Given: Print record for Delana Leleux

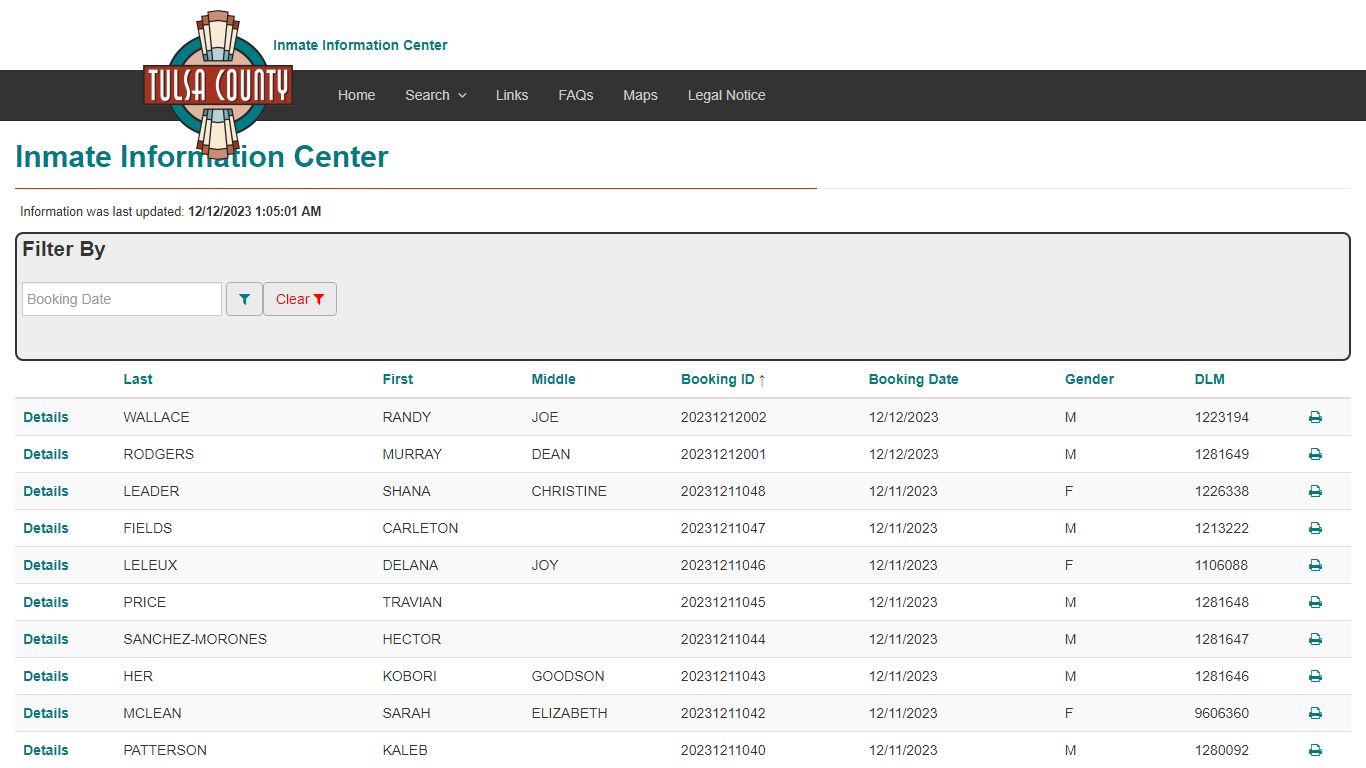Looking at the screenshot, I should click(x=1315, y=565).
